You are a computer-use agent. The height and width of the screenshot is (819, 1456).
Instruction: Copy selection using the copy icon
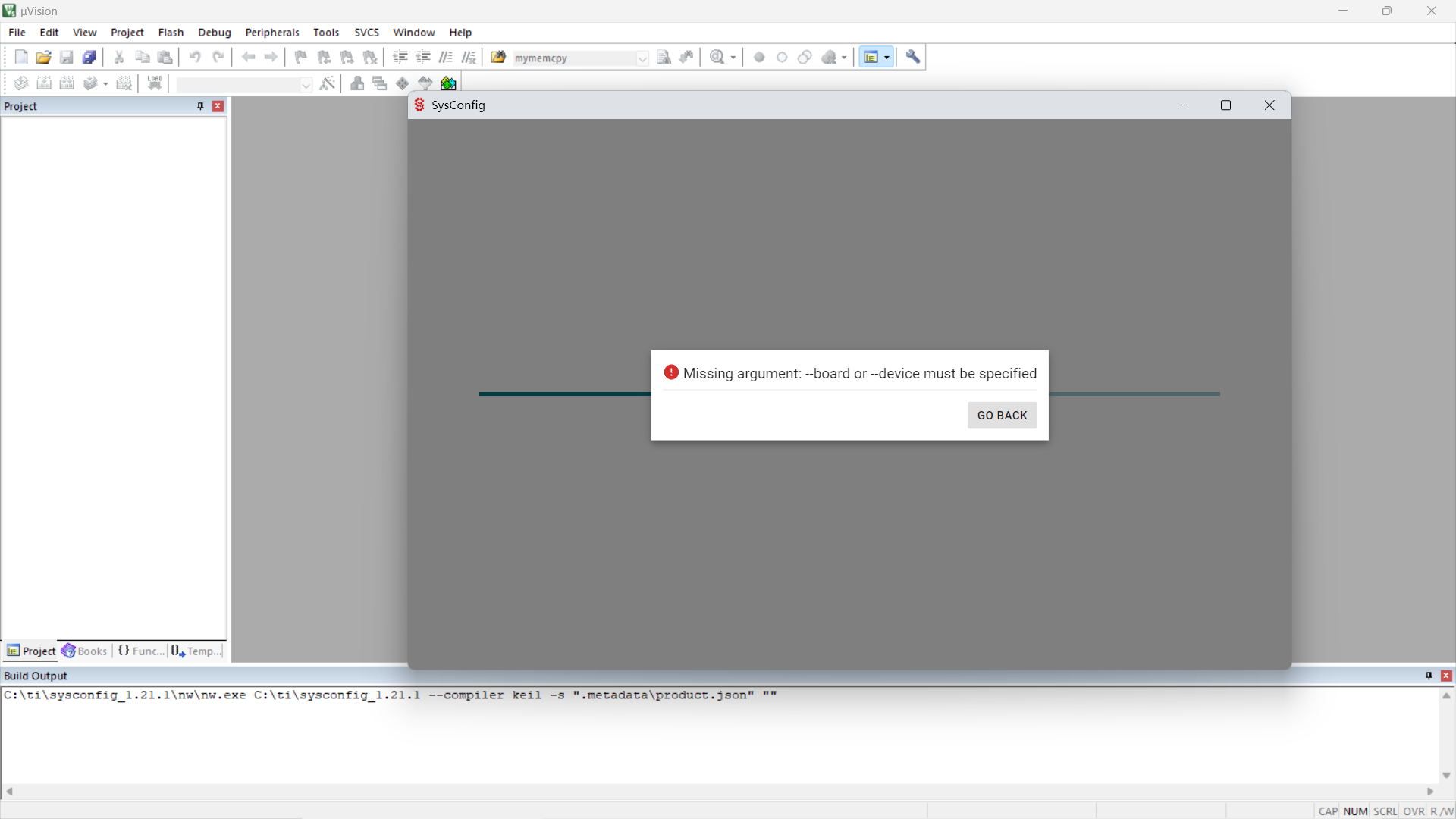click(142, 57)
